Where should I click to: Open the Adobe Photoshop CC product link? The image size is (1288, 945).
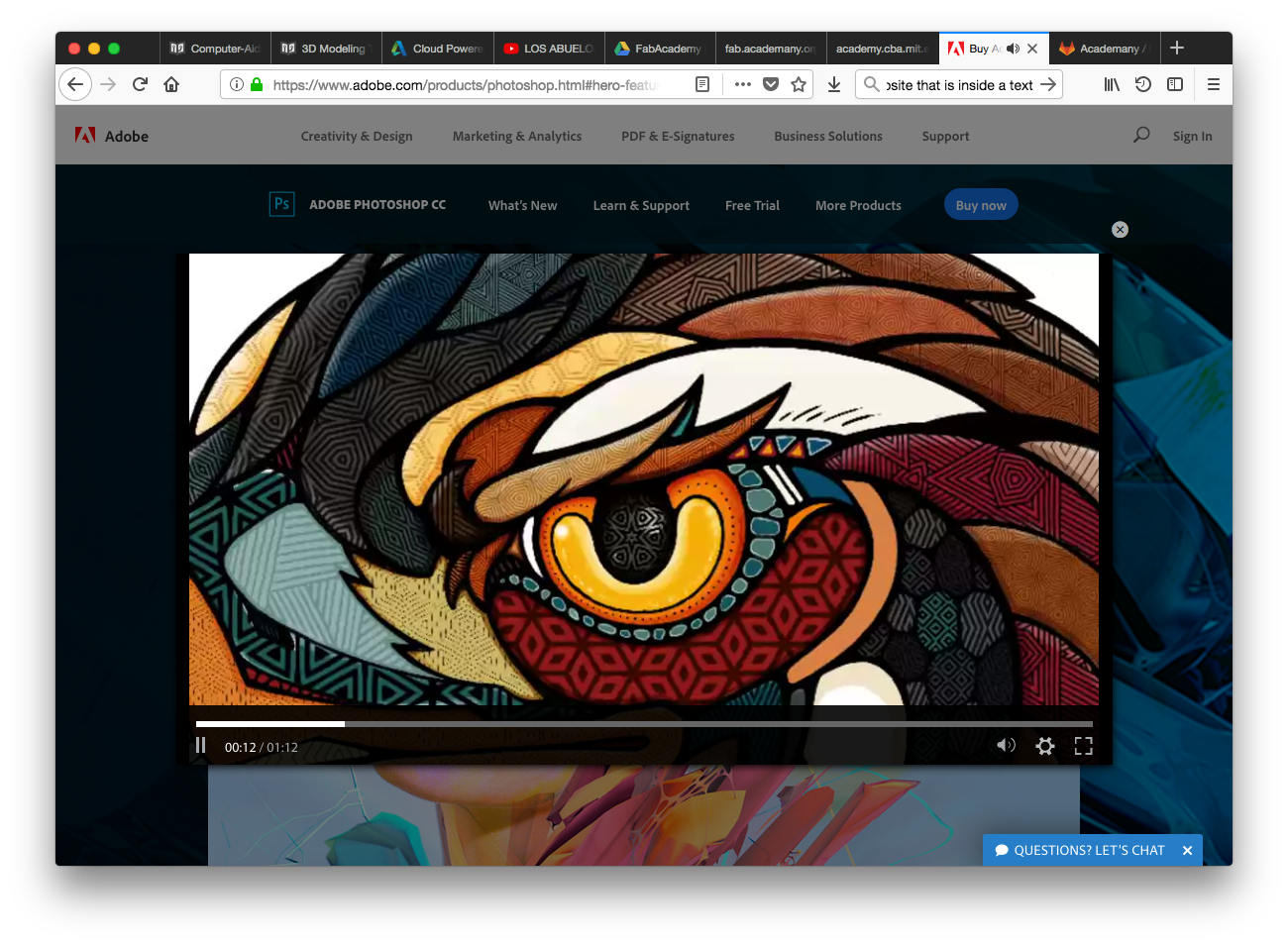(377, 205)
